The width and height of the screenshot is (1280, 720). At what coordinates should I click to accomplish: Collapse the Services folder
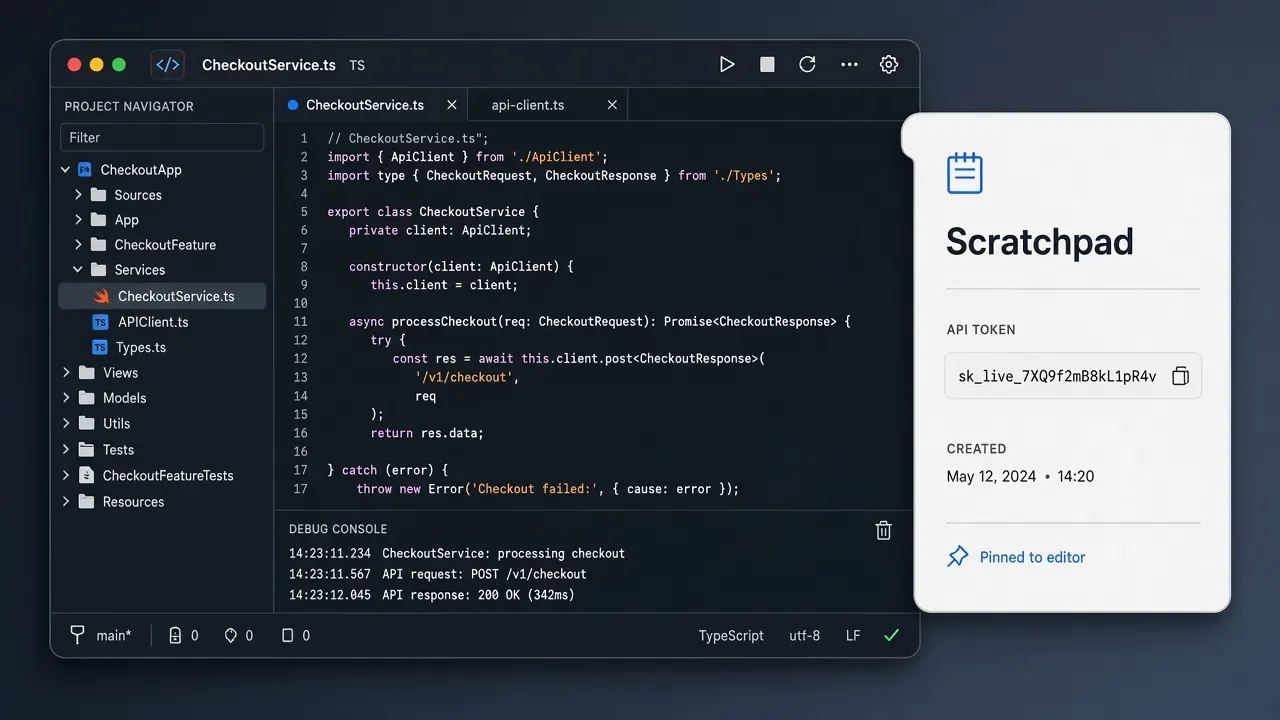click(78, 270)
